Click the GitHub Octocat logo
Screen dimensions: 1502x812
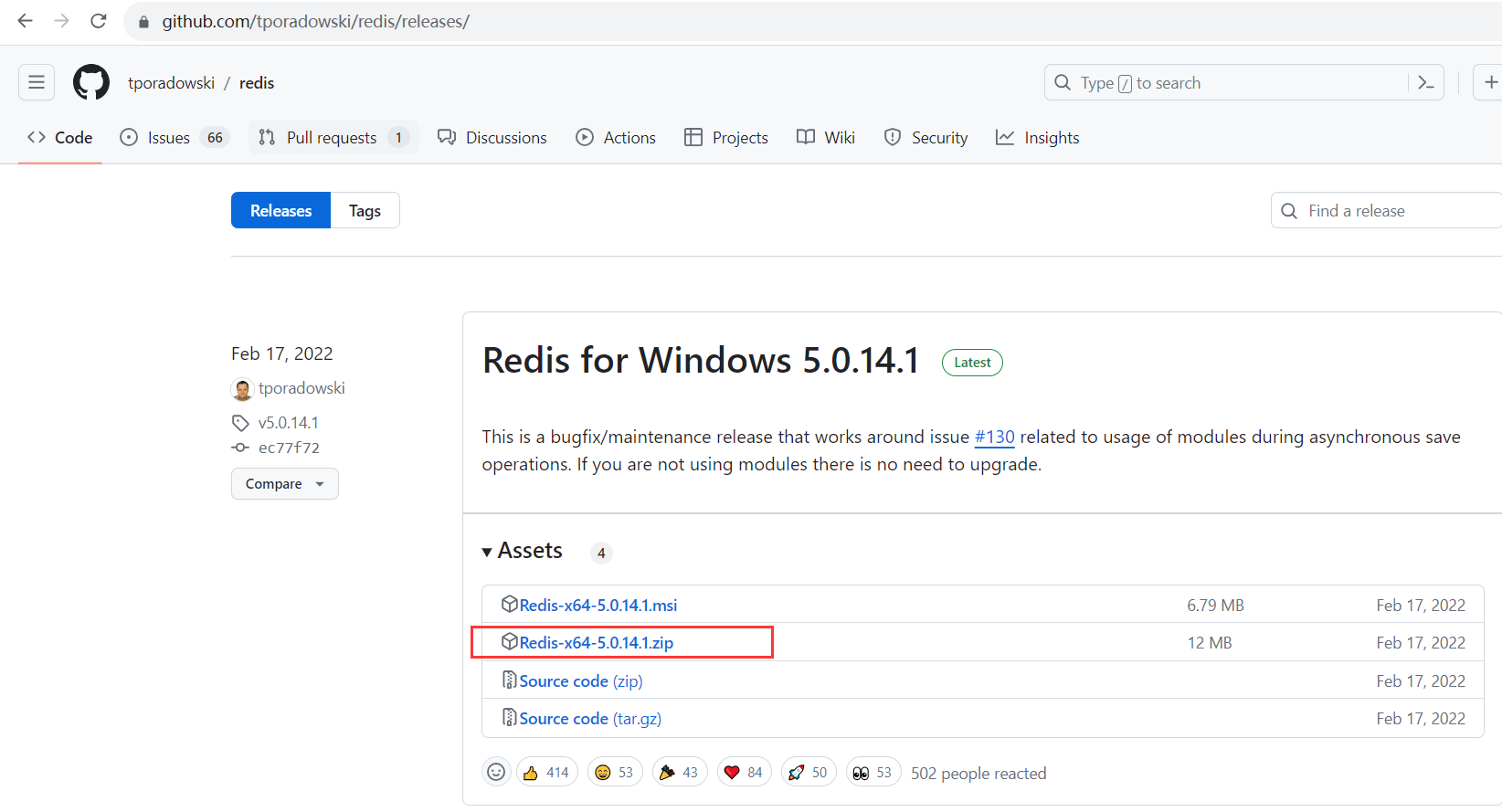click(91, 82)
